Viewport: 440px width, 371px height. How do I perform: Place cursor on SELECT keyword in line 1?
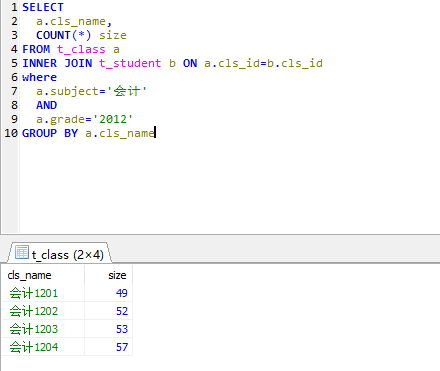[x=43, y=7]
